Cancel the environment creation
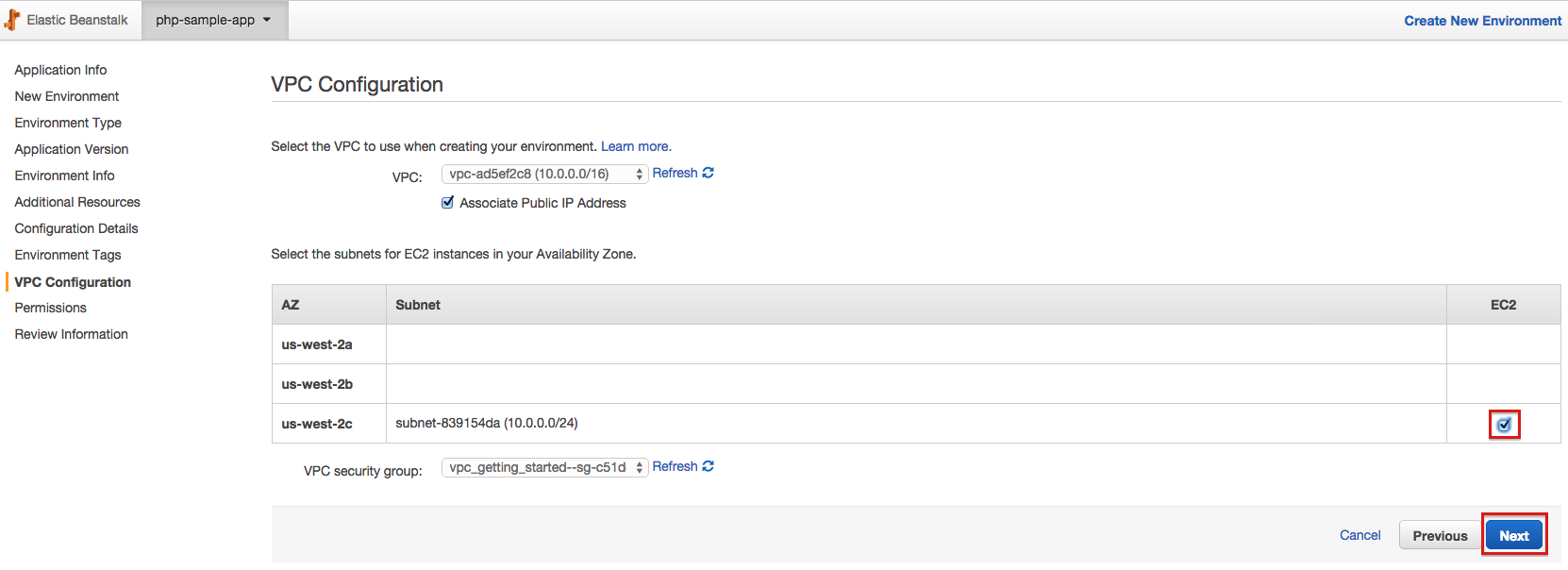 (1359, 535)
